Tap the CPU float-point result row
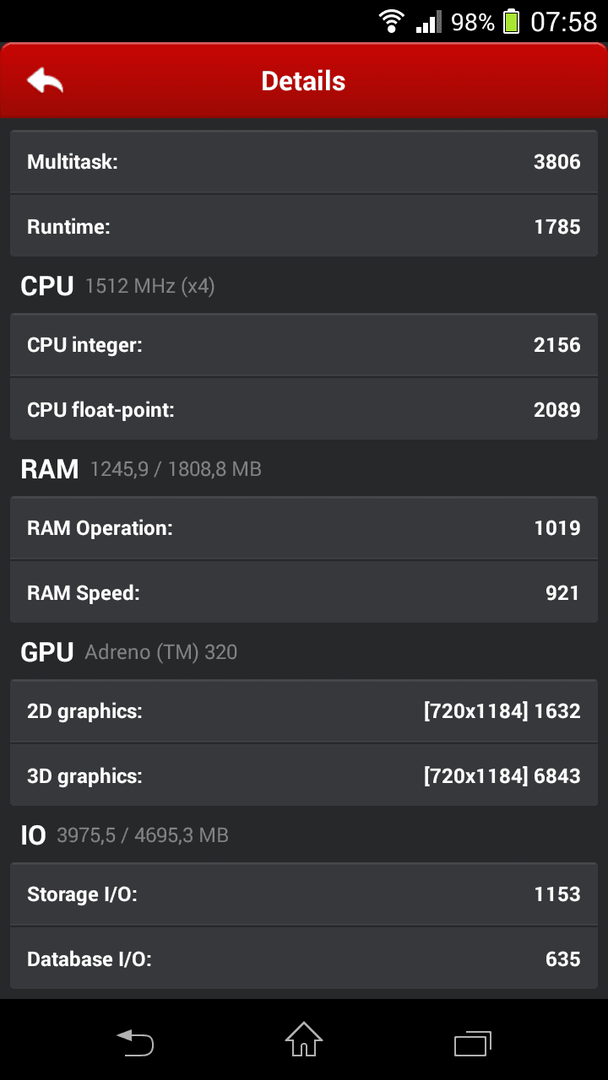Viewport: 608px width, 1080px height. click(x=304, y=409)
